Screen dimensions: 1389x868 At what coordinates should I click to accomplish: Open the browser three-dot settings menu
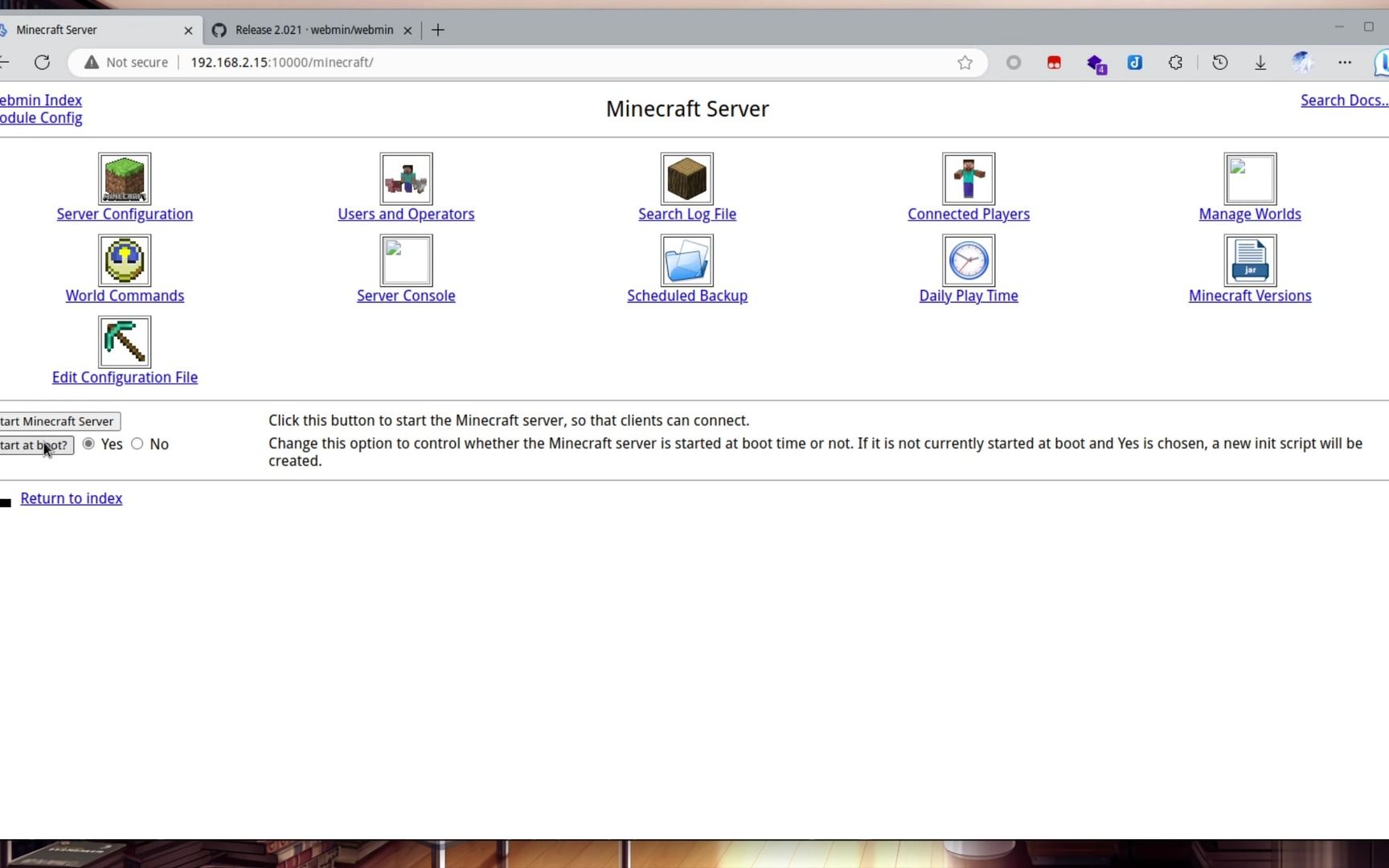coord(1345,62)
